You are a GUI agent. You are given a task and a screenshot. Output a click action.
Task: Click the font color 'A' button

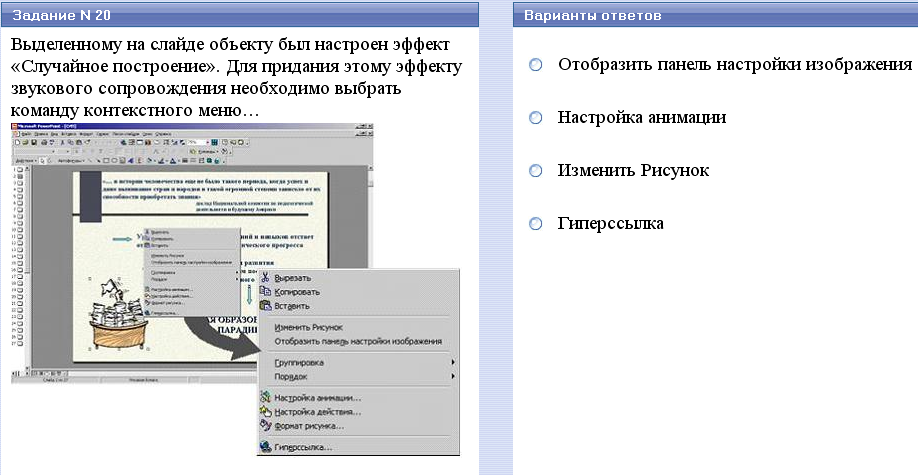tap(173, 160)
